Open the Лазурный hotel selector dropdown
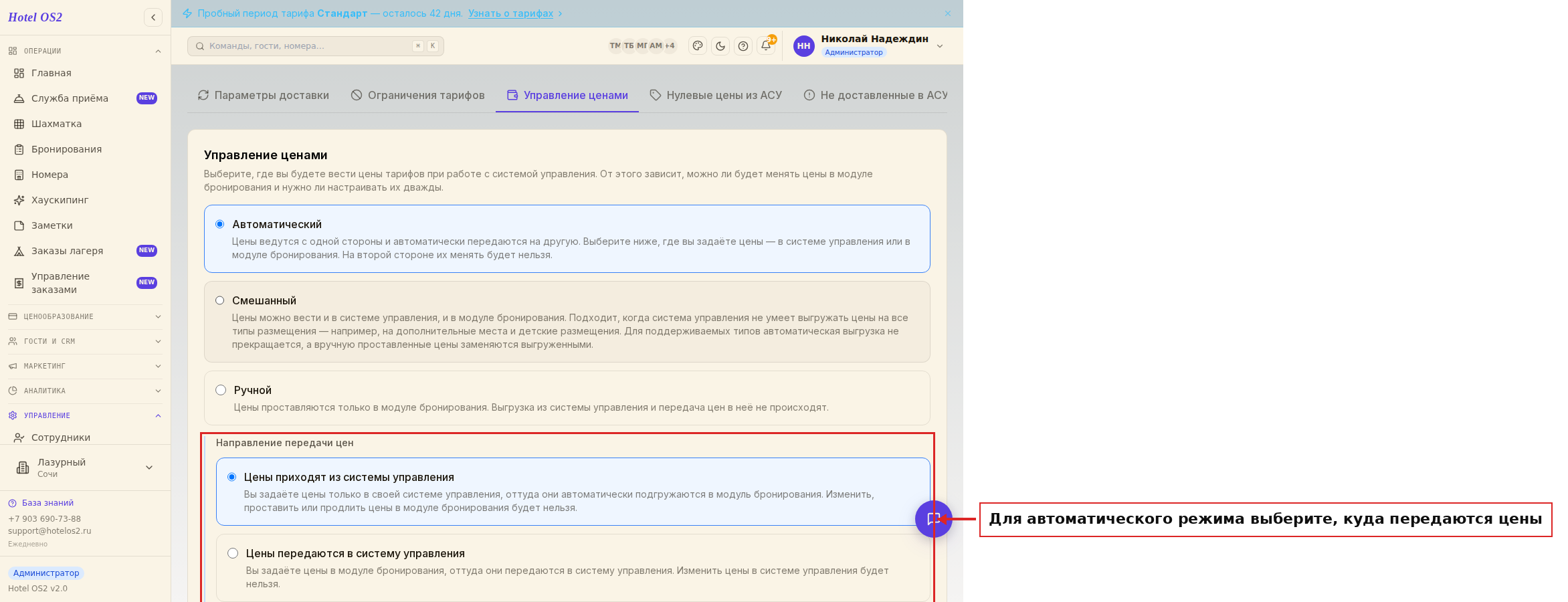This screenshot has height=602, width=1568. click(x=86, y=468)
